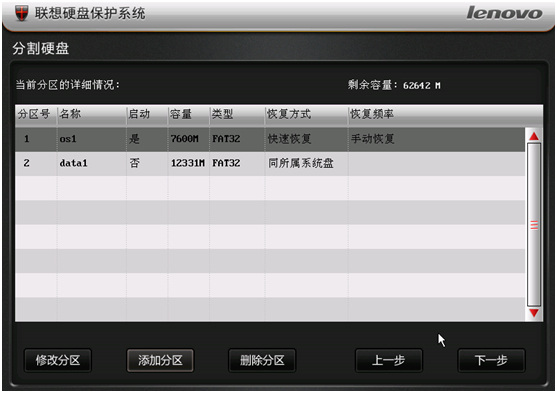This screenshot has height=393, width=557.
Task: Click the 删除分区 button
Action: (262, 360)
